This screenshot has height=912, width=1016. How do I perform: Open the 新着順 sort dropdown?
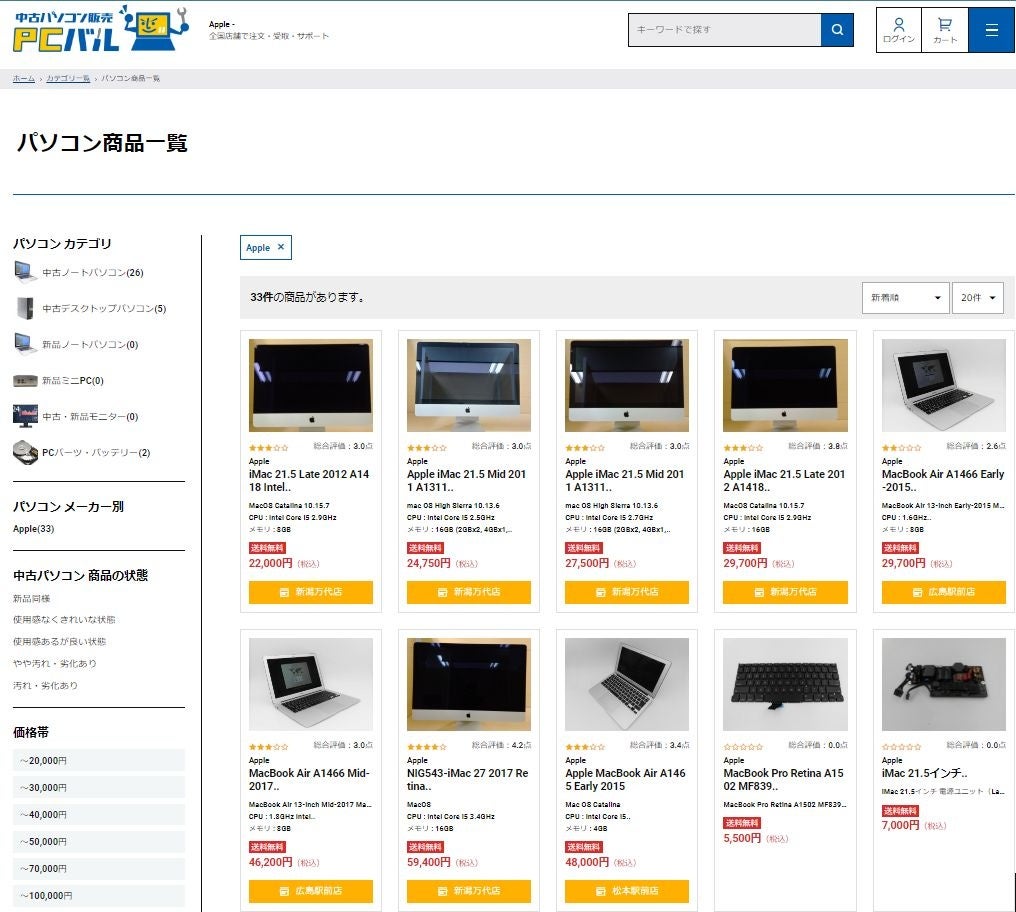point(905,298)
